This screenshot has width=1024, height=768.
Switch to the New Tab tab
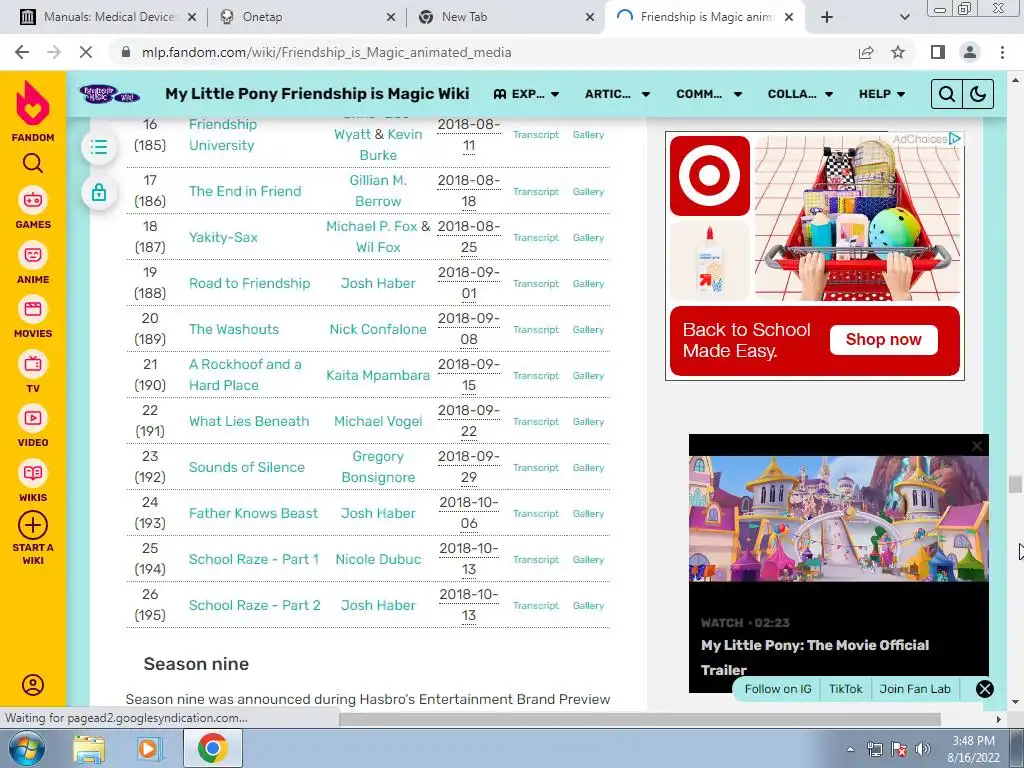point(505,17)
